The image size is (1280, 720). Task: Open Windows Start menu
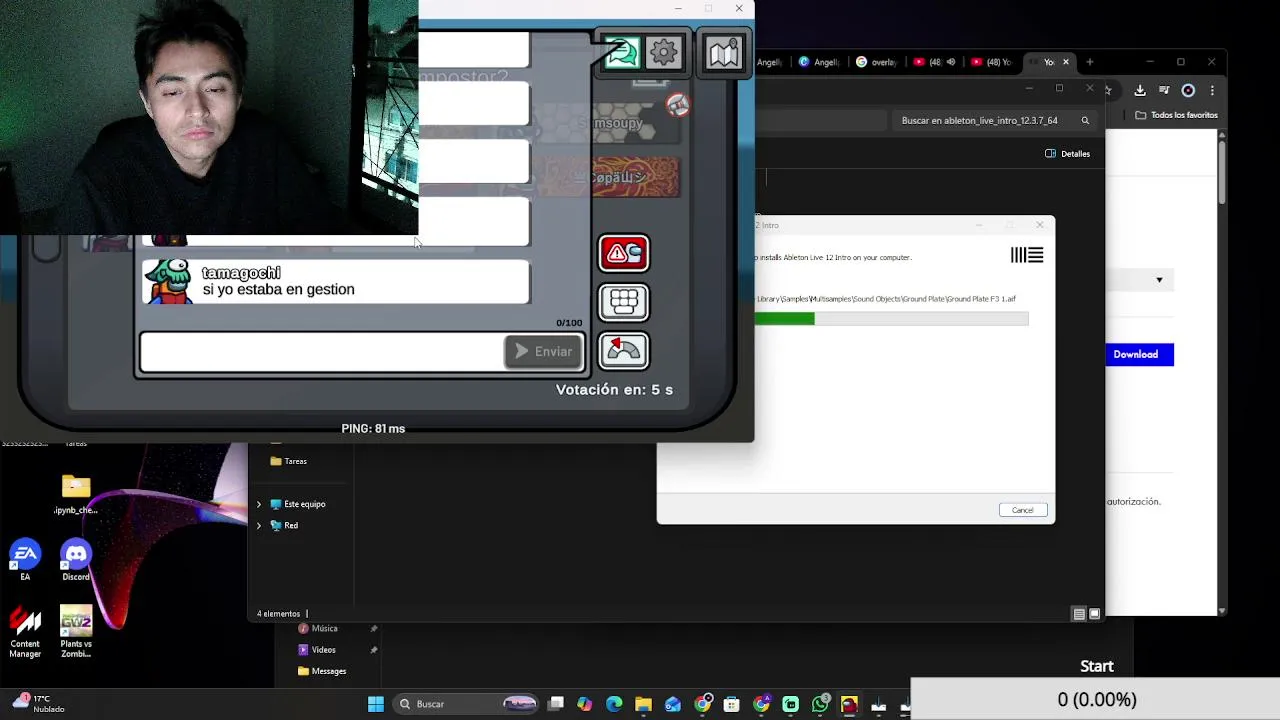coord(376,704)
